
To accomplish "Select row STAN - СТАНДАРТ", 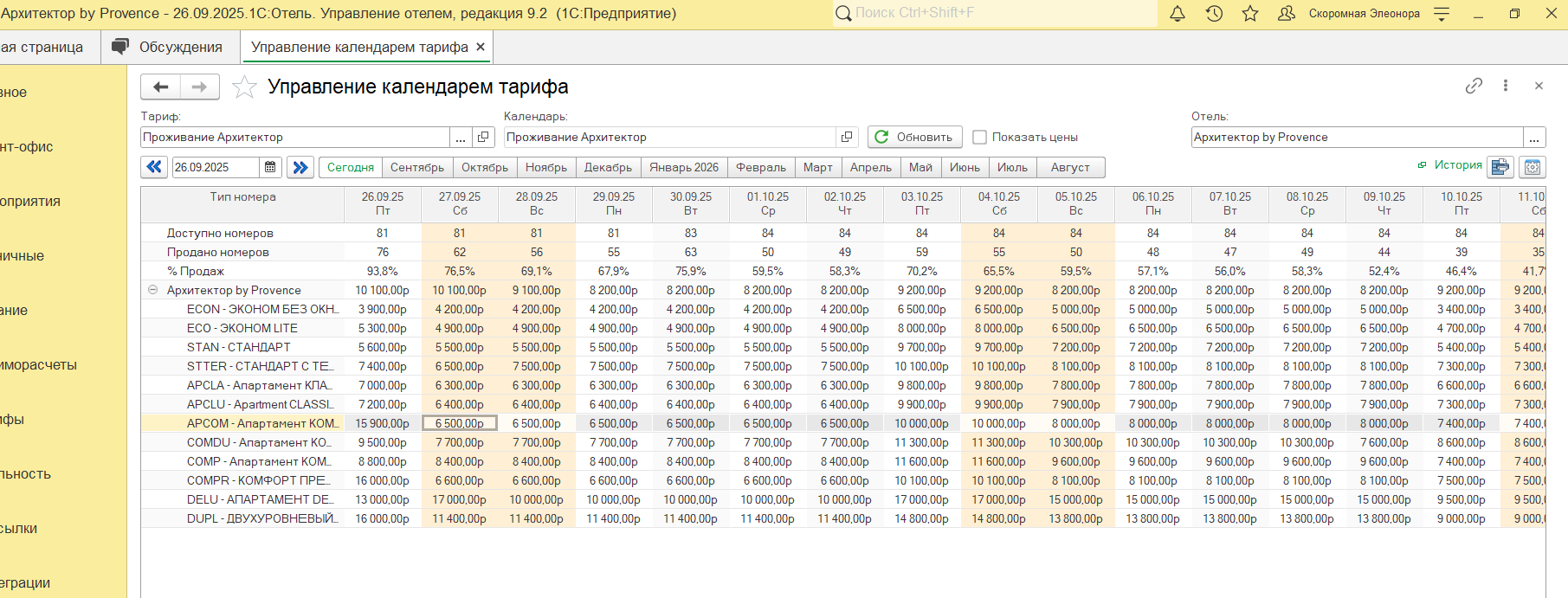I will [x=239, y=347].
